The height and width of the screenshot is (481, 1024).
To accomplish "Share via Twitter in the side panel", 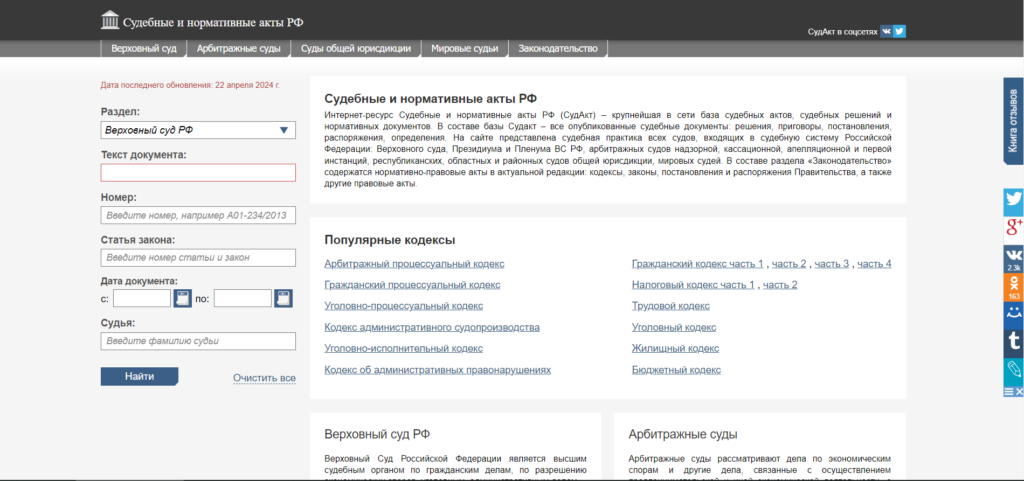I will point(1013,201).
